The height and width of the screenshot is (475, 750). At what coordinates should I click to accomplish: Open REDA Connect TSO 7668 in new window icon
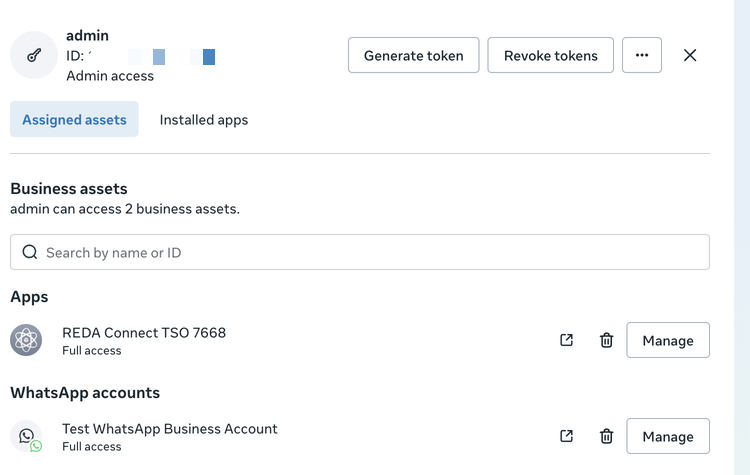566,340
